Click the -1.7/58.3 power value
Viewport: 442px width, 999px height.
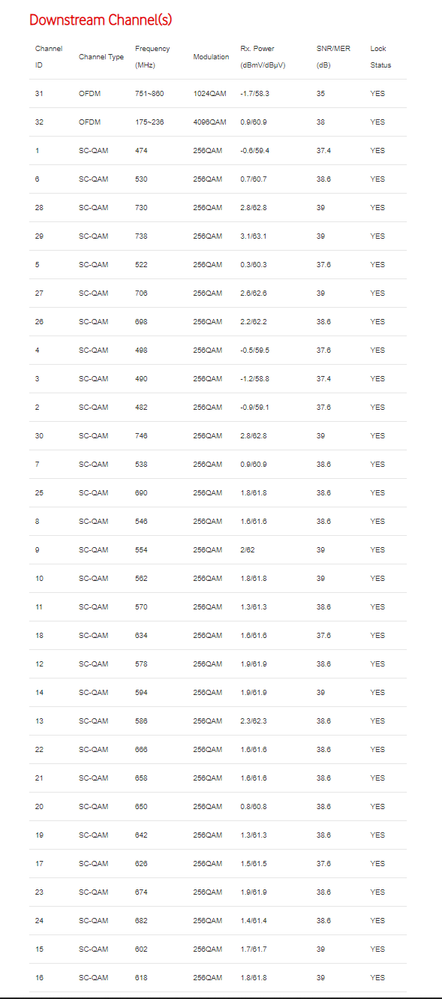click(x=255, y=94)
